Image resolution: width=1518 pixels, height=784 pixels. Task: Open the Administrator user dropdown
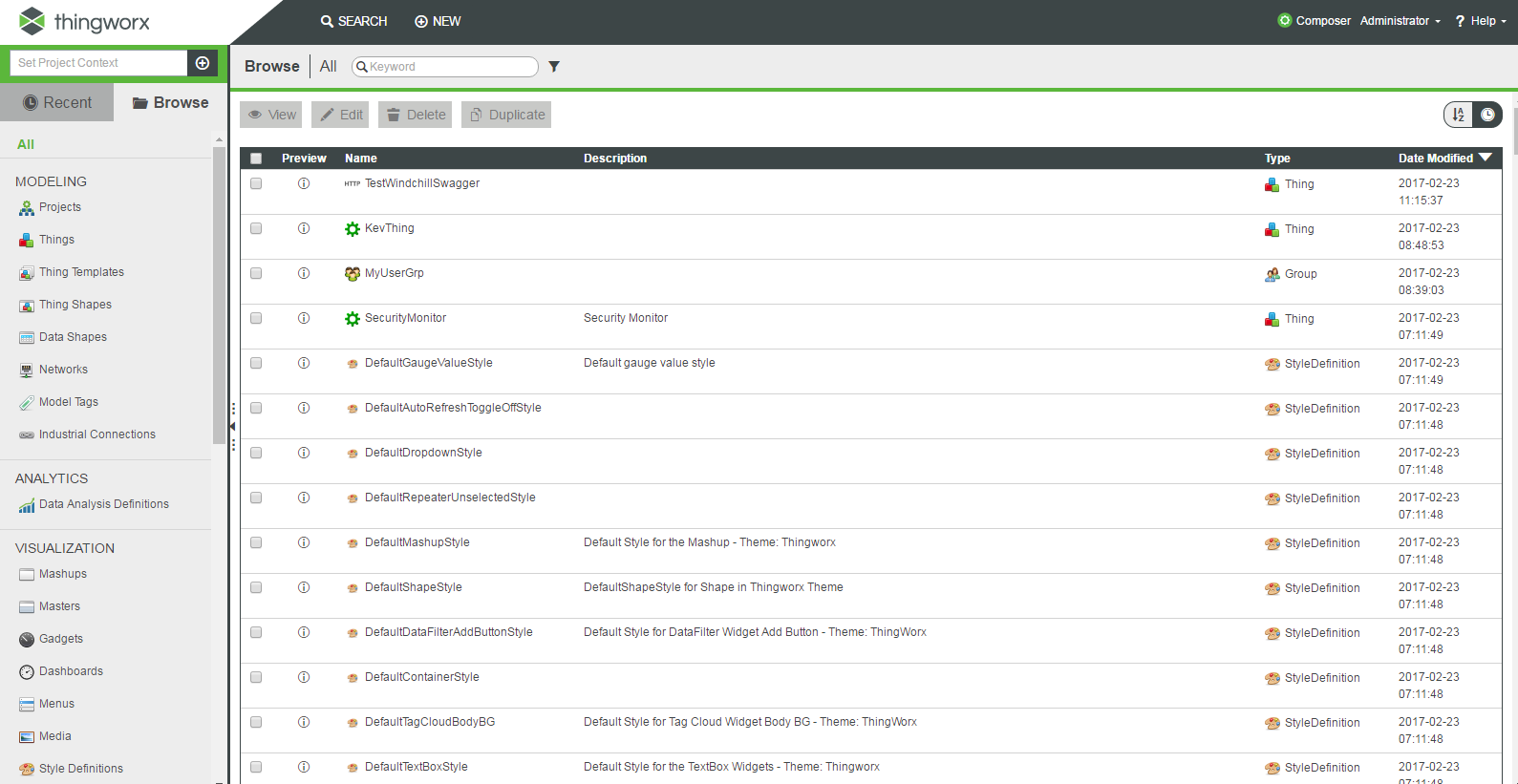[x=1400, y=21]
